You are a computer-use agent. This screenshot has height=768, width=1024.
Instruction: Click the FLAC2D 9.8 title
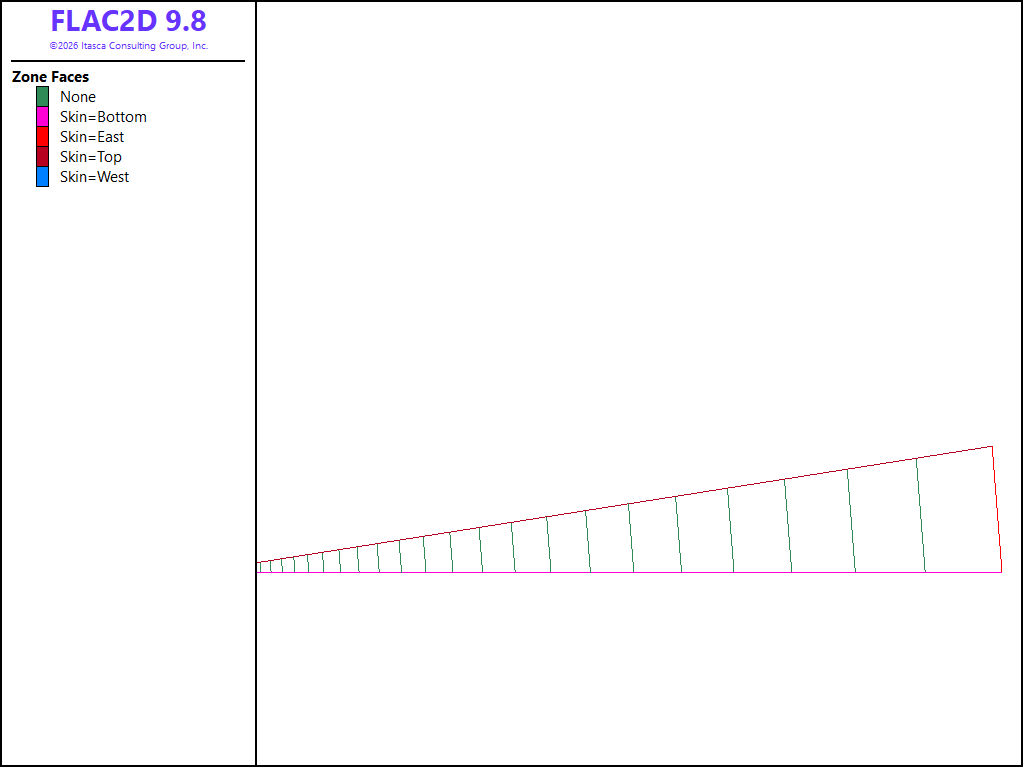point(129,21)
